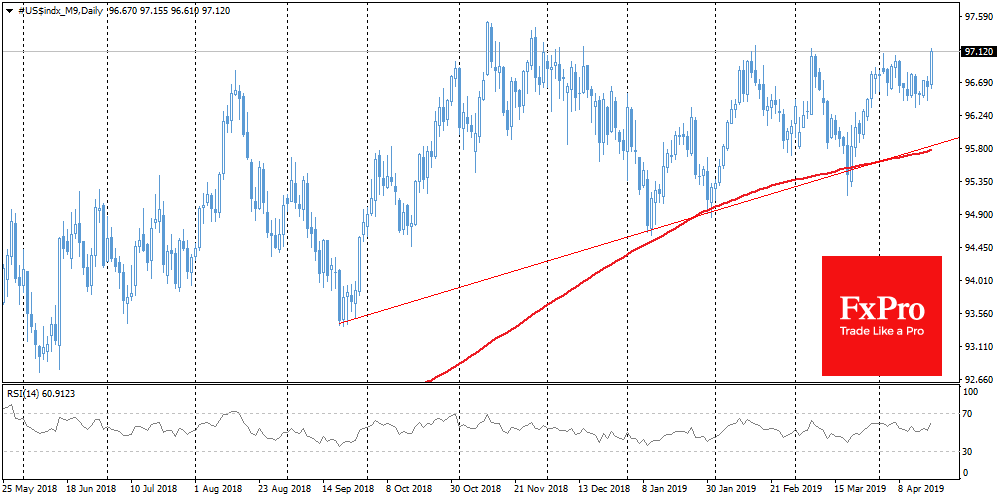The height and width of the screenshot is (500, 1000).
Task: Click the 25 May 2018 date label
Action: pos(28,491)
